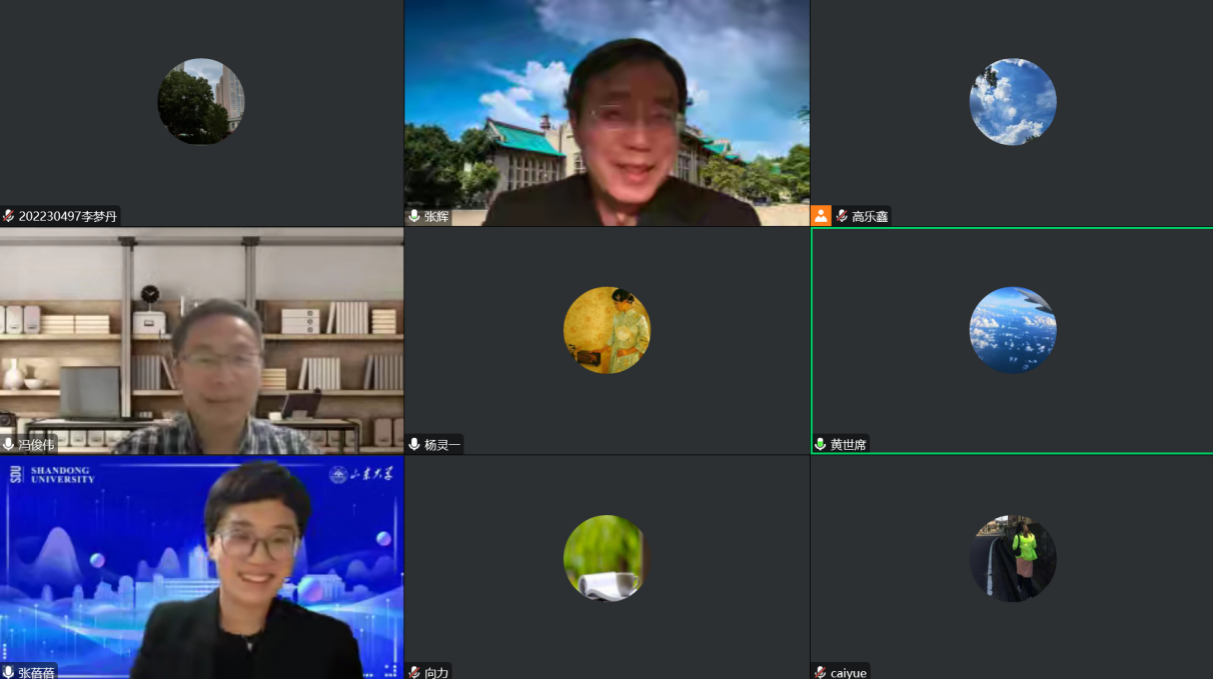1213x679 pixels.
Task: Click the caiyue name label
Action: (x=848, y=672)
